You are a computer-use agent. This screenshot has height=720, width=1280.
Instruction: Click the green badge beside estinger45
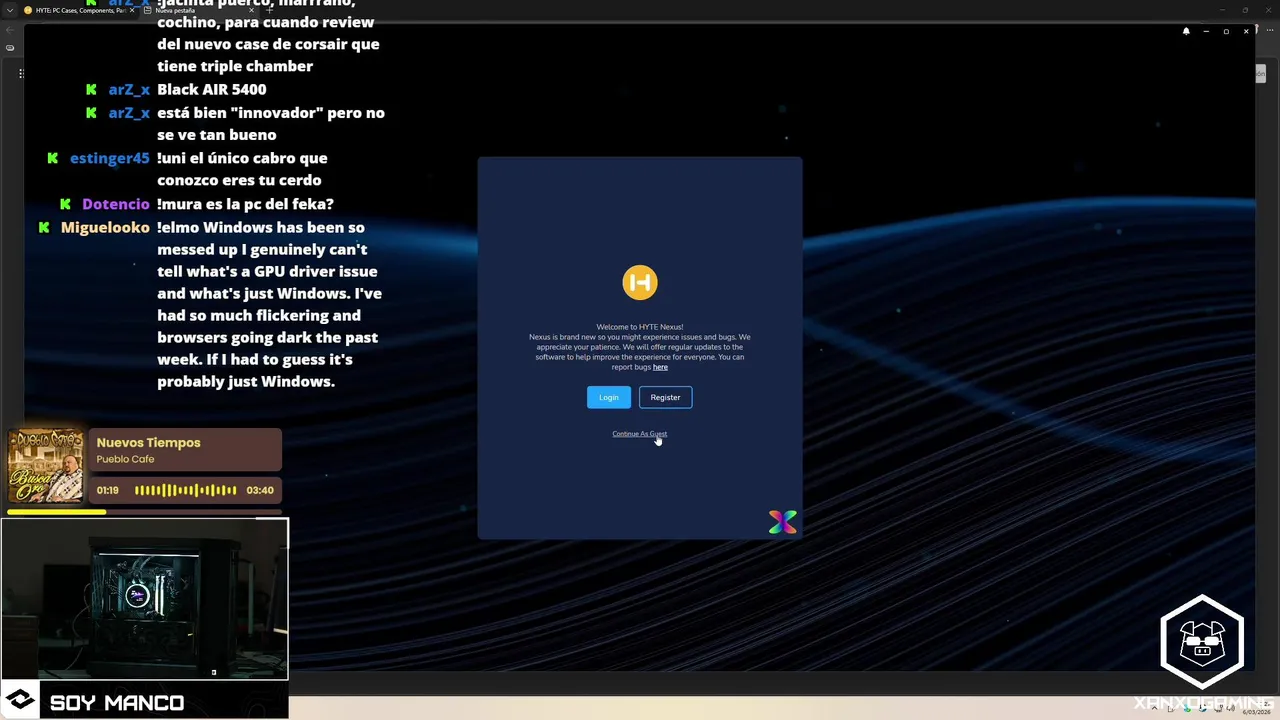[52, 158]
